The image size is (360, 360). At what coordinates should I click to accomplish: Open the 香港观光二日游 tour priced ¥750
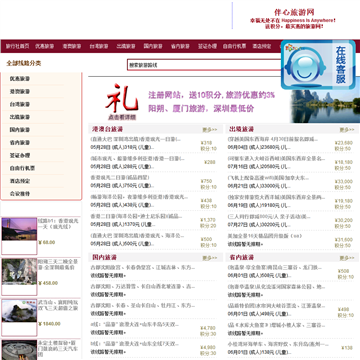click(x=120, y=178)
